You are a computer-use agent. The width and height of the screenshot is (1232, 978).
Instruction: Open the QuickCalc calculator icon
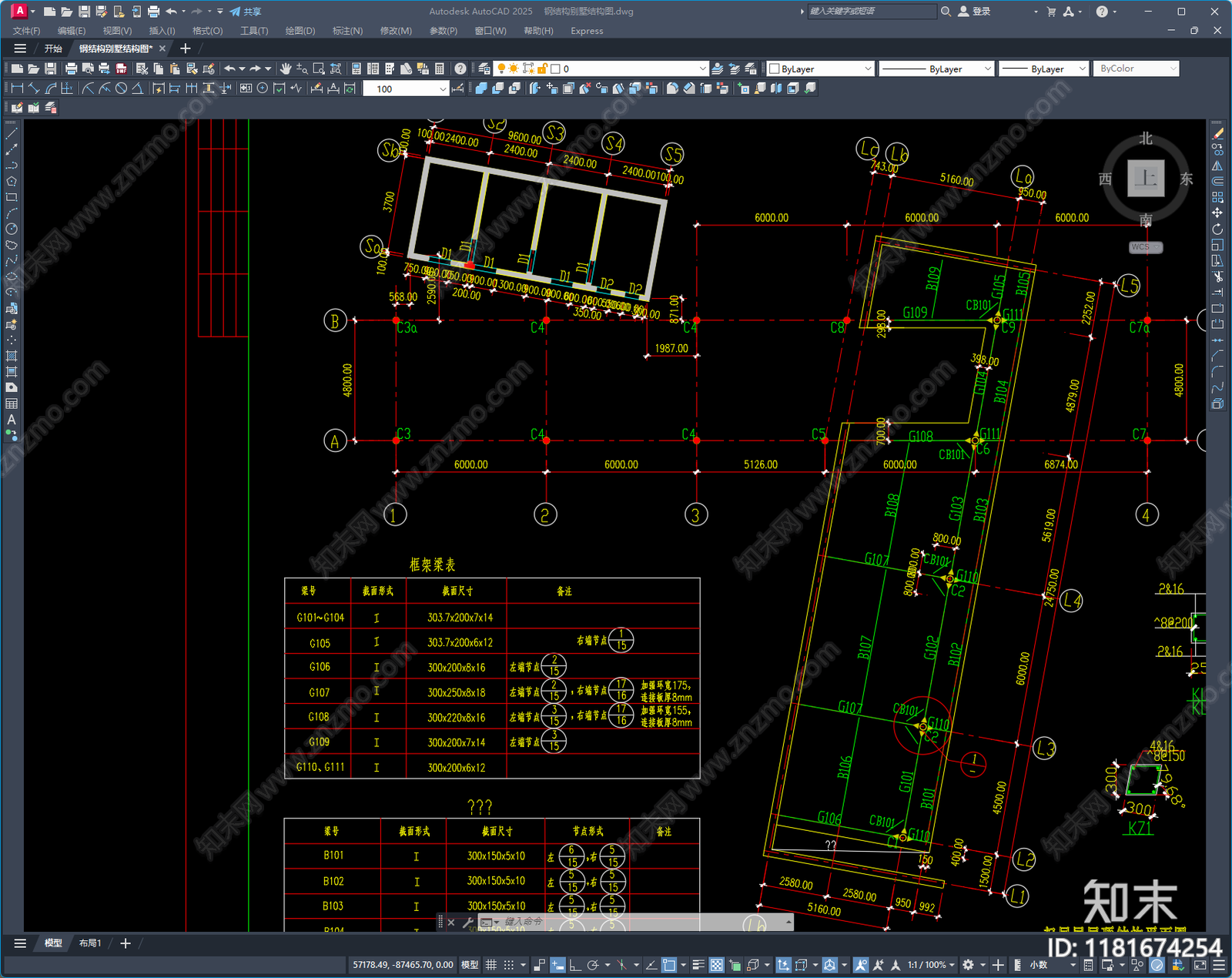pos(440,69)
